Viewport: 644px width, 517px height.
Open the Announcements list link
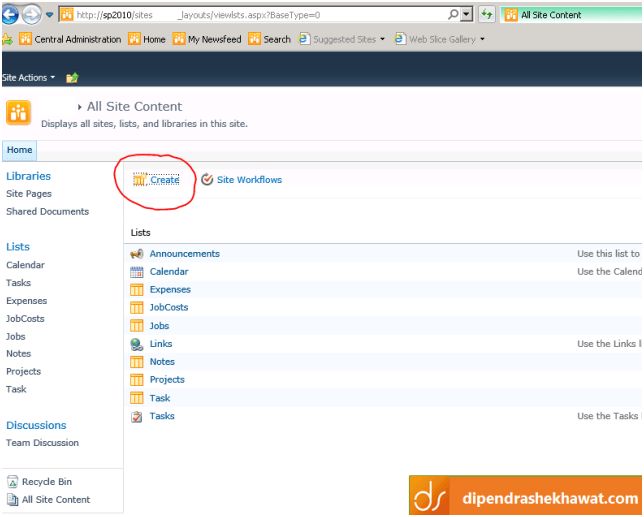click(184, 254)
